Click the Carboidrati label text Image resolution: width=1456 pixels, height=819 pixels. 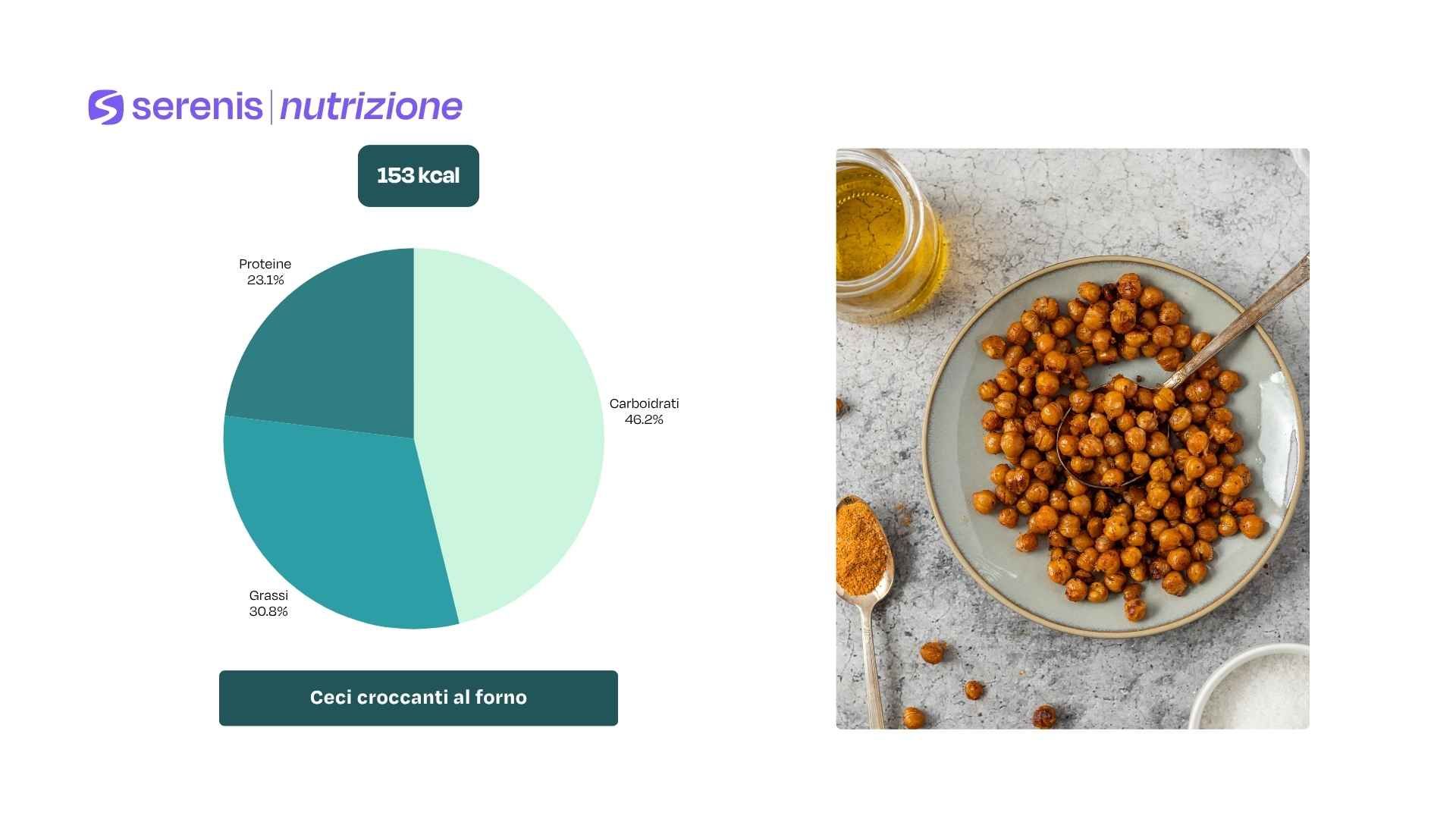pyautogui.click(x=644, y=403)
